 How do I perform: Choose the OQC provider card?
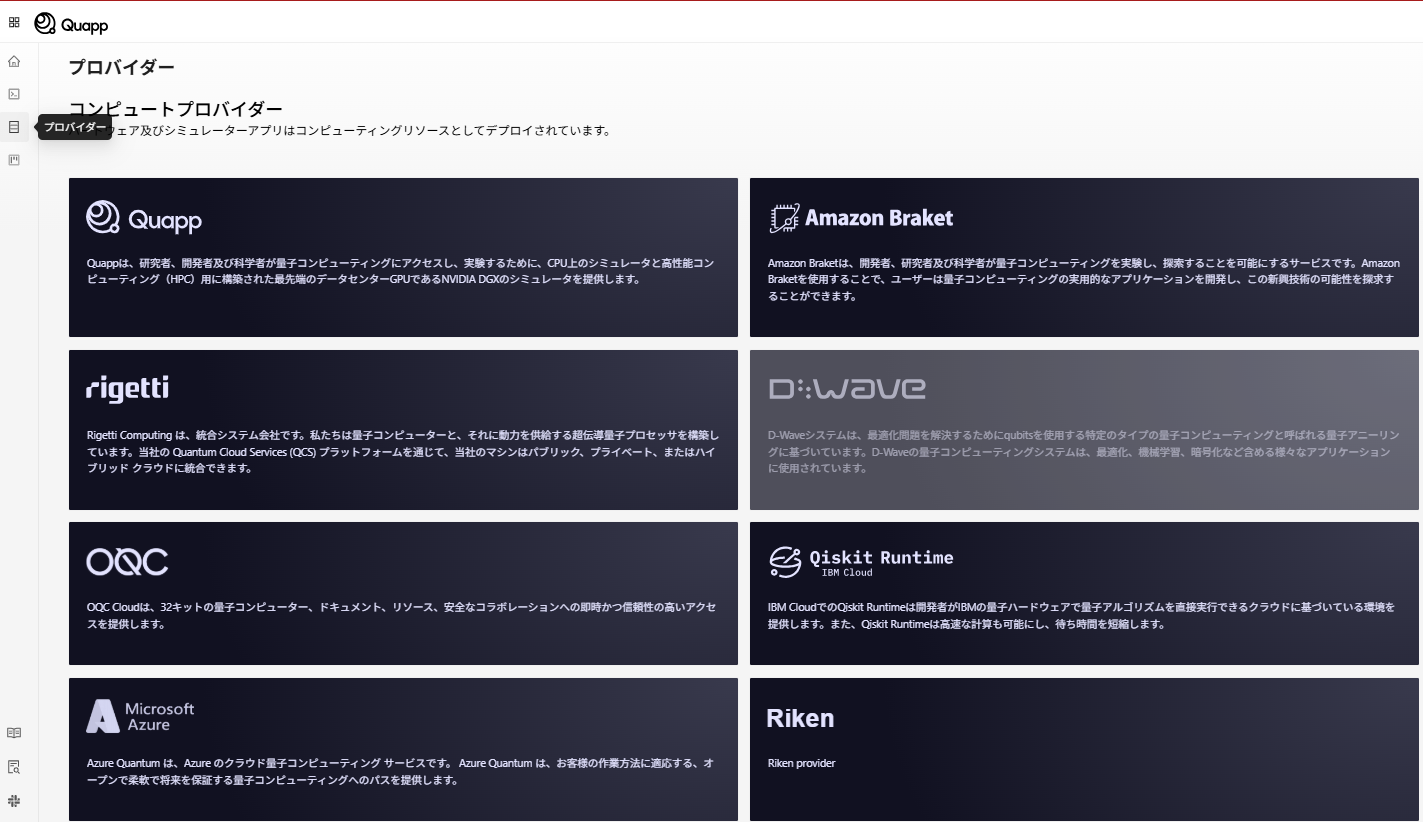point(403,593)
